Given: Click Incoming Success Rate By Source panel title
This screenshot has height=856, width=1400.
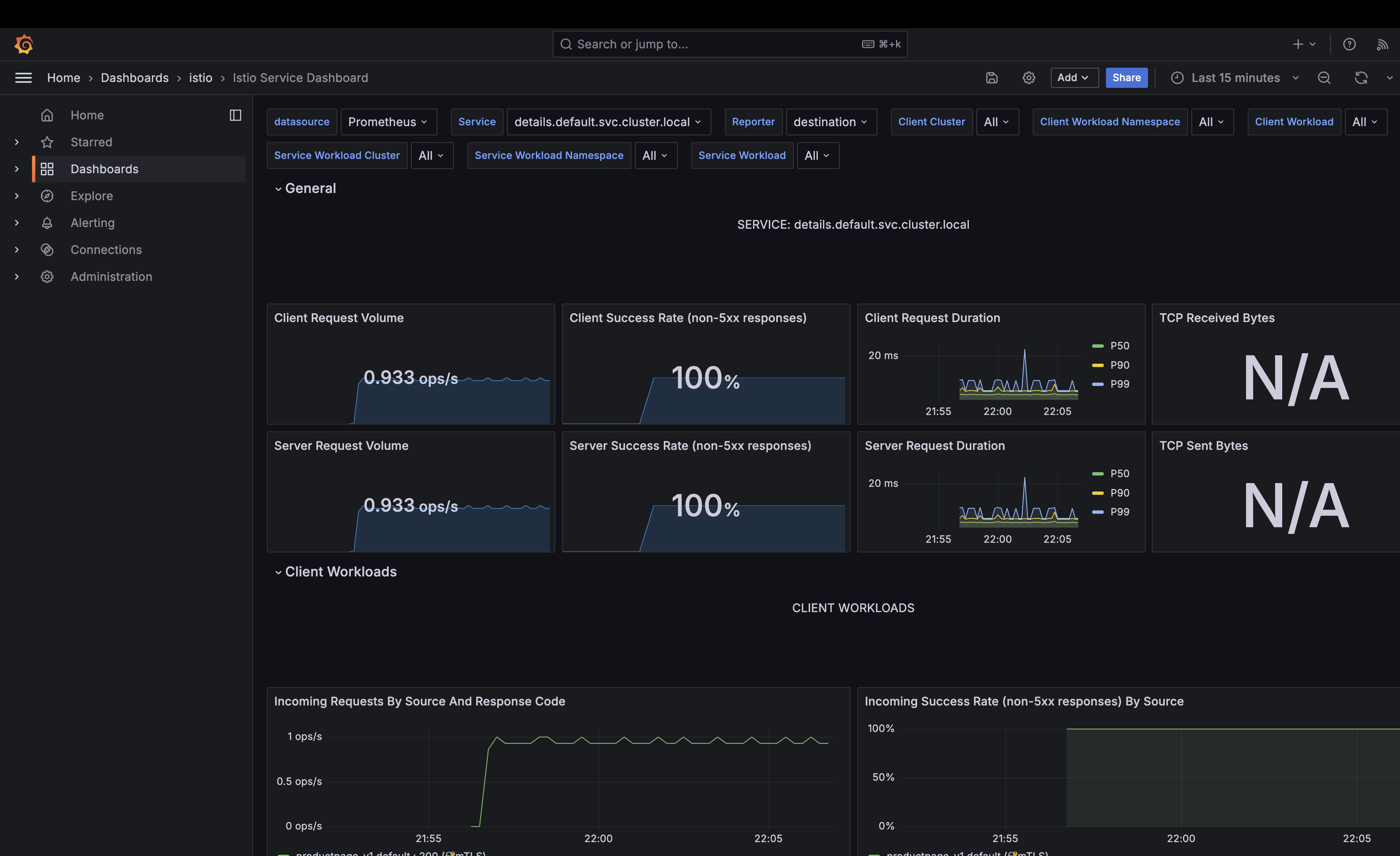Looking at the screenshot, I should pyautogui.click(x=1024, y=702).
